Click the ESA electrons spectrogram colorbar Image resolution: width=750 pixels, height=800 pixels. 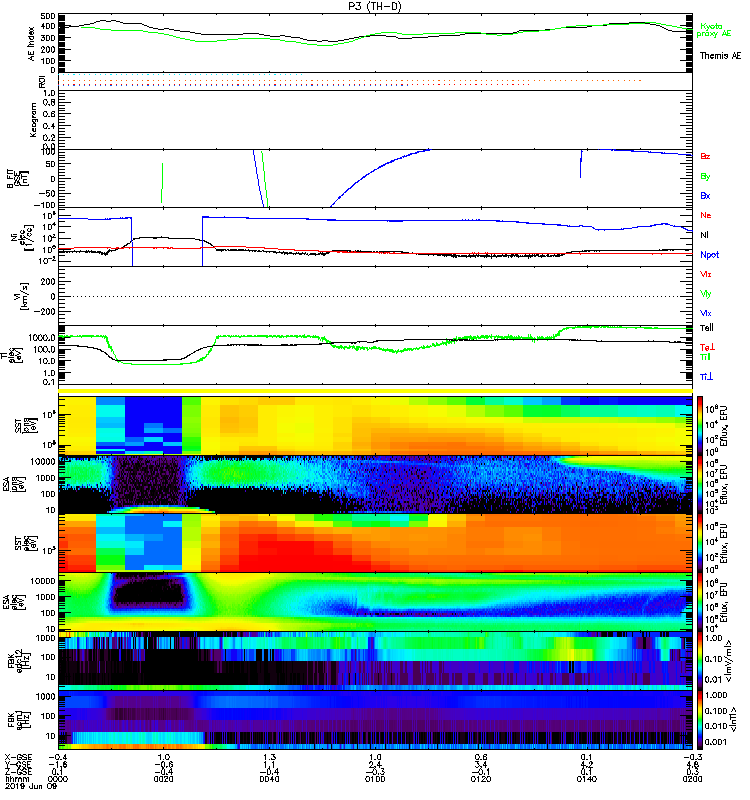pyautogui.click(x=701, y=603)
